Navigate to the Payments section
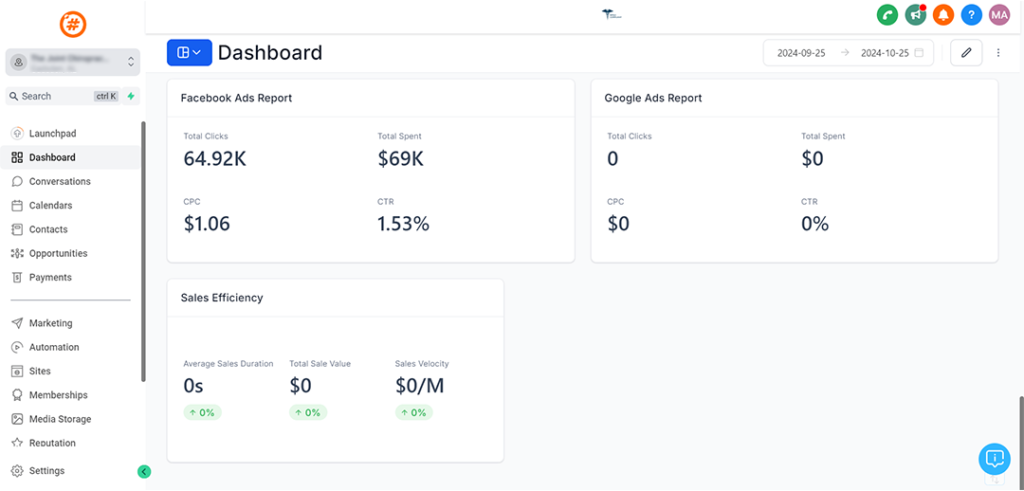This screenshot has height=491, width=1024. [x=50, y=277]
